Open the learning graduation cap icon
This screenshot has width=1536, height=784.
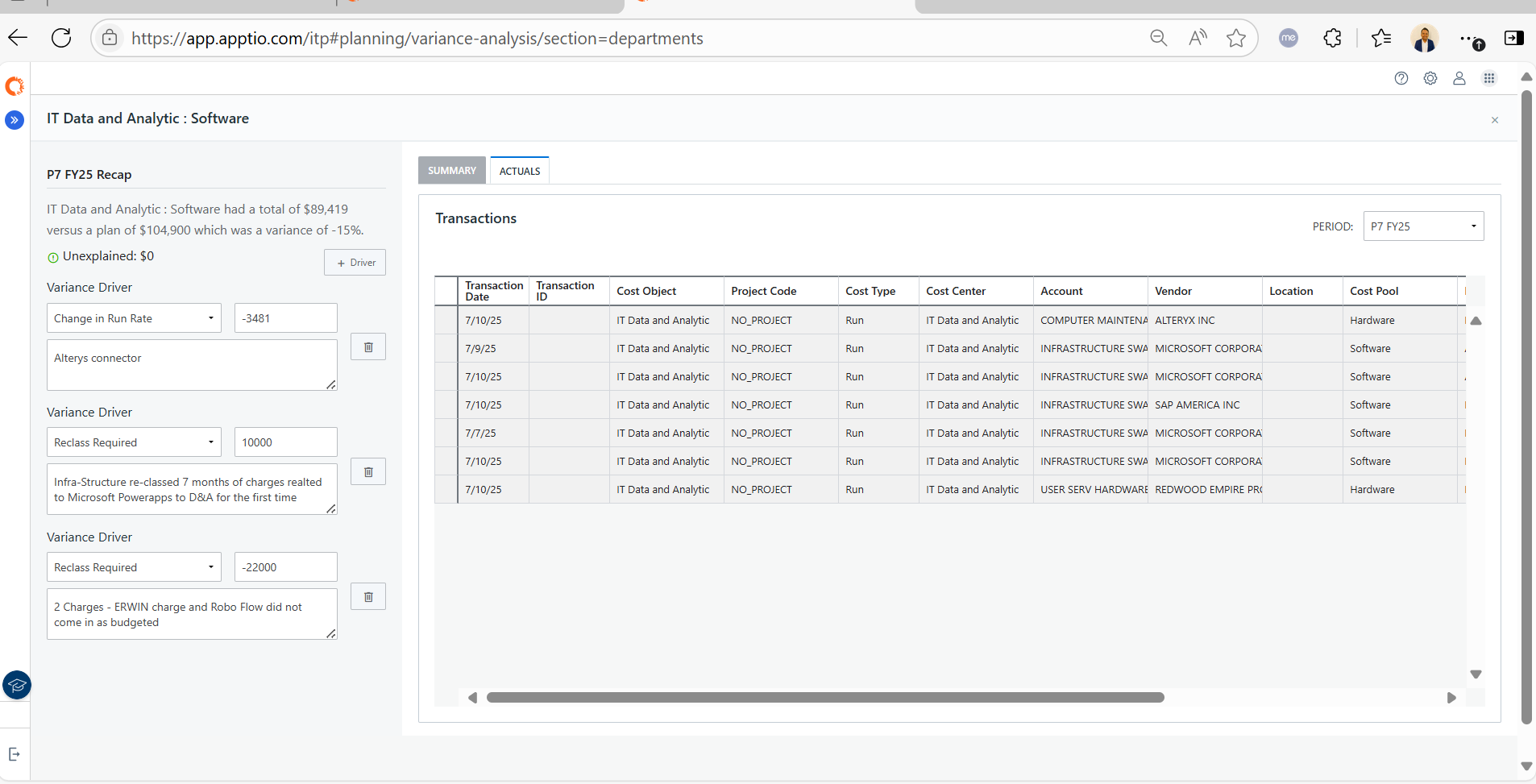[17, 685]
